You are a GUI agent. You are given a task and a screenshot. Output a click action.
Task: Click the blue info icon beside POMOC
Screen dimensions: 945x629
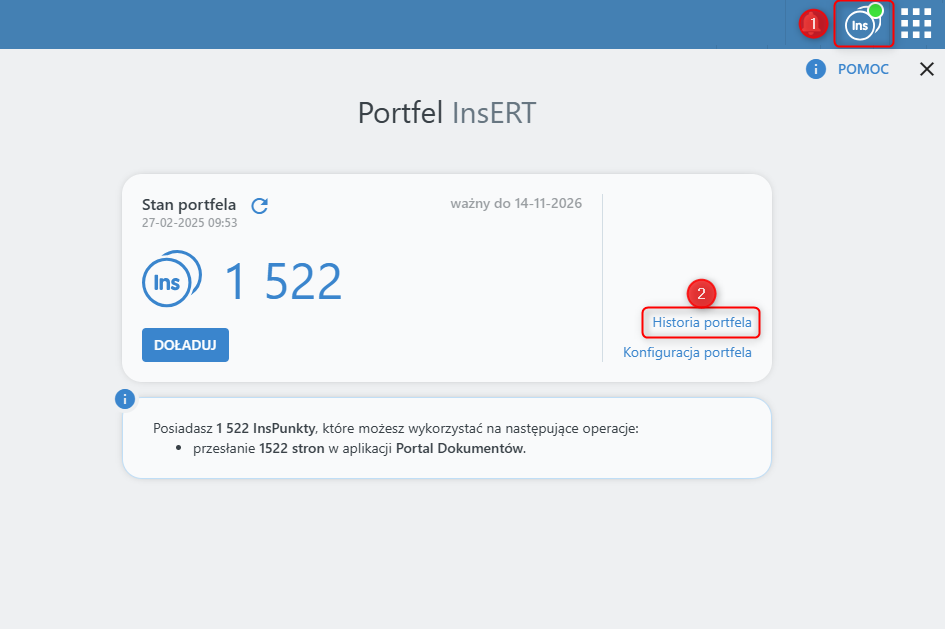(x=815, y=69)
